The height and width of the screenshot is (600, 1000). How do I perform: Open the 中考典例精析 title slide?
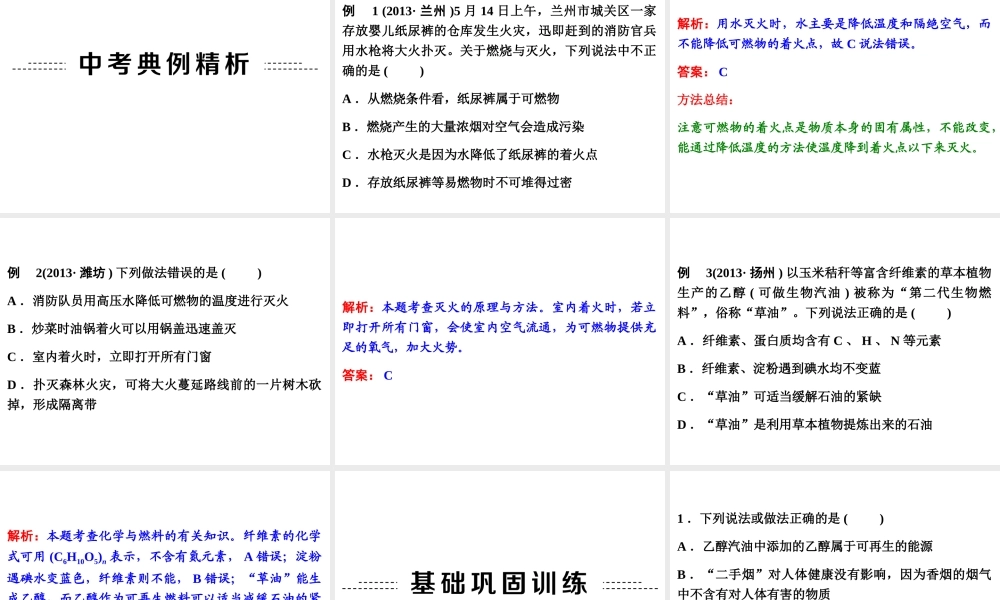[x=165, y=64]
